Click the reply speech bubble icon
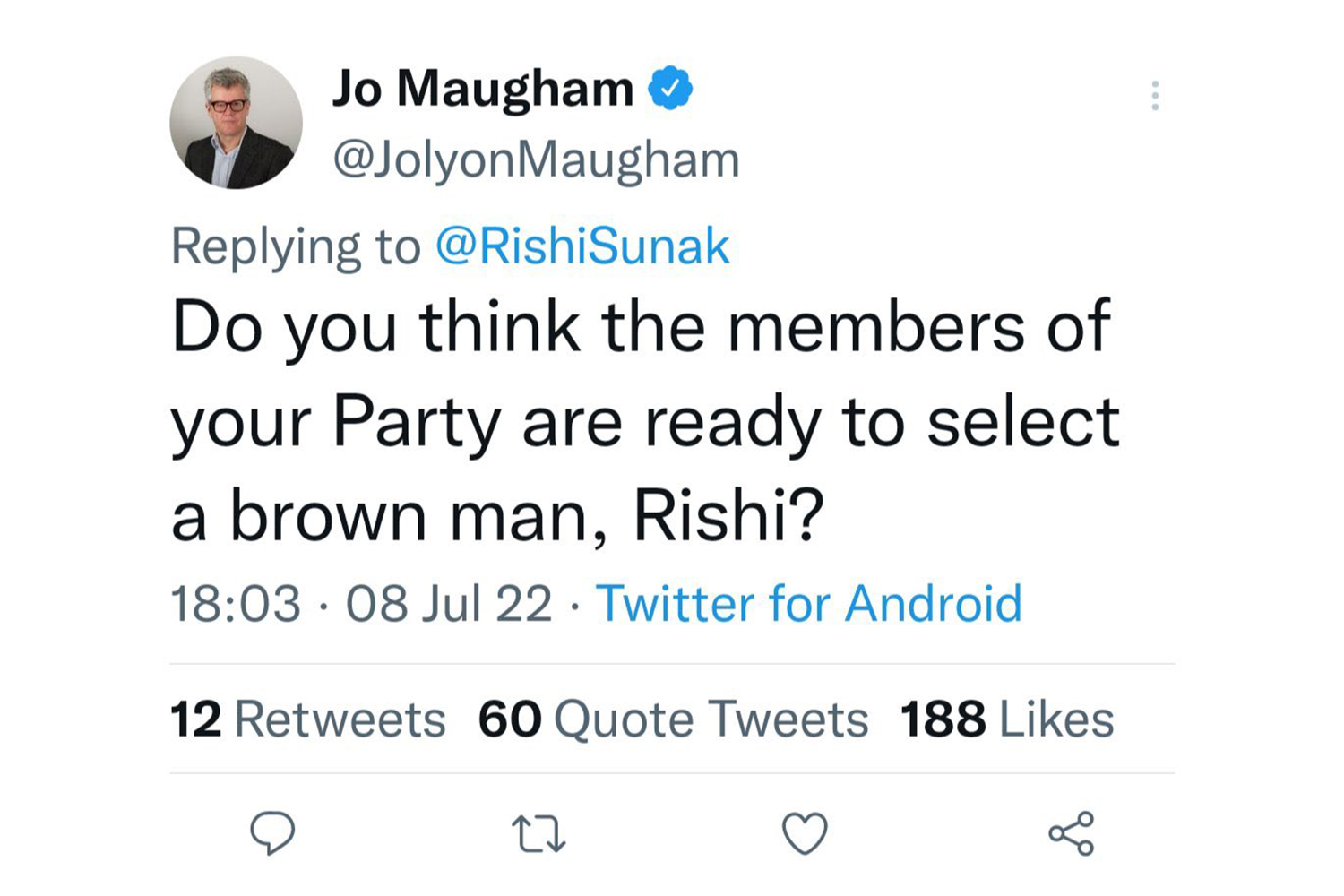Image resolution: width=1344 pixels, height=896 pixels. (x=272, y=833)
